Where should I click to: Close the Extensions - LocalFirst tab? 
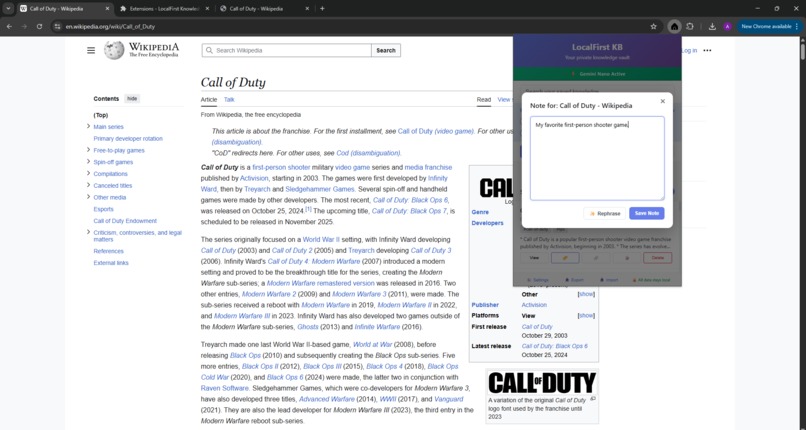coord(207,9)
